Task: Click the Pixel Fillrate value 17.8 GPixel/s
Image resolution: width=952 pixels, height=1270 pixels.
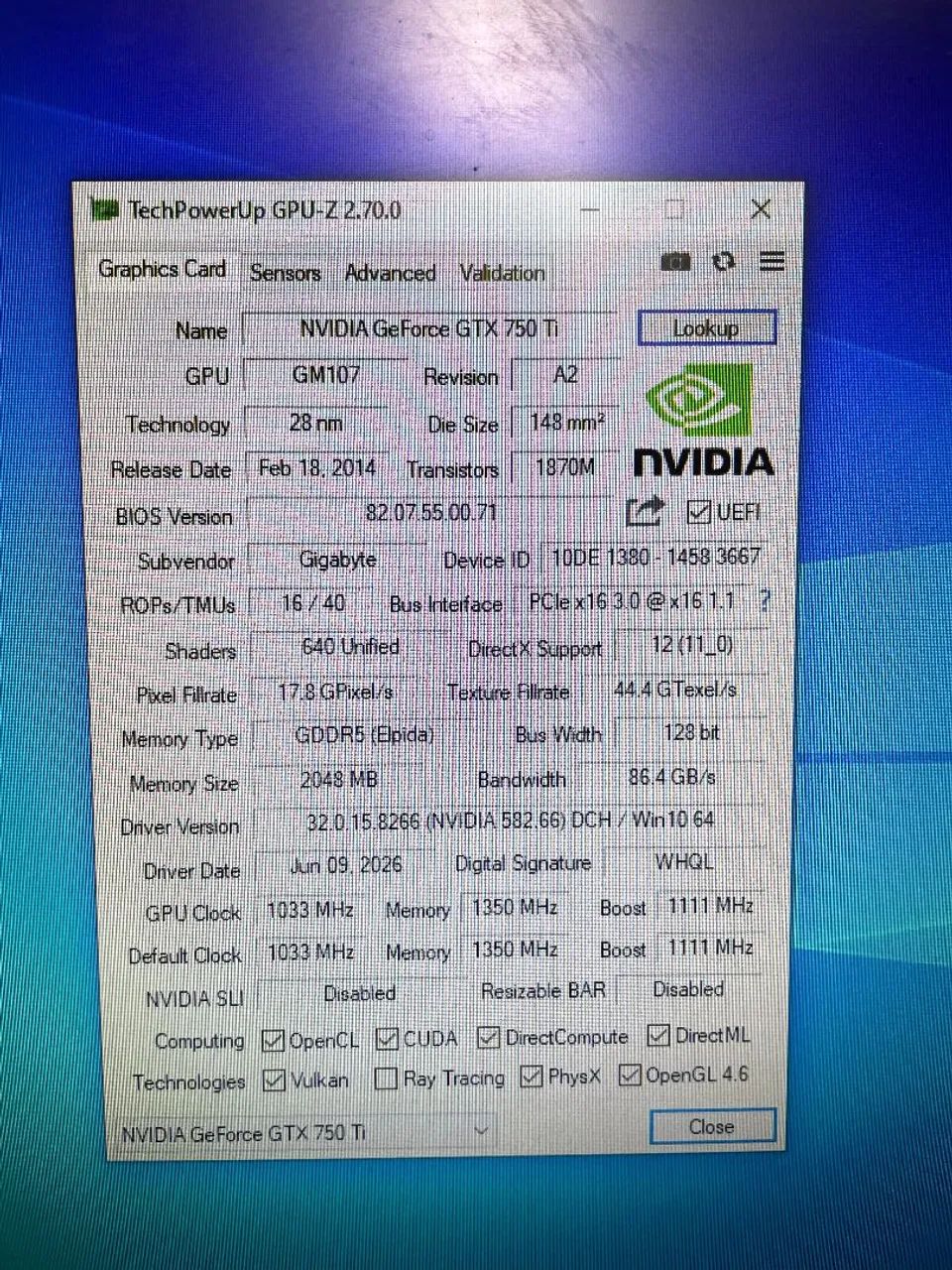Action: (x=335, y=692)
